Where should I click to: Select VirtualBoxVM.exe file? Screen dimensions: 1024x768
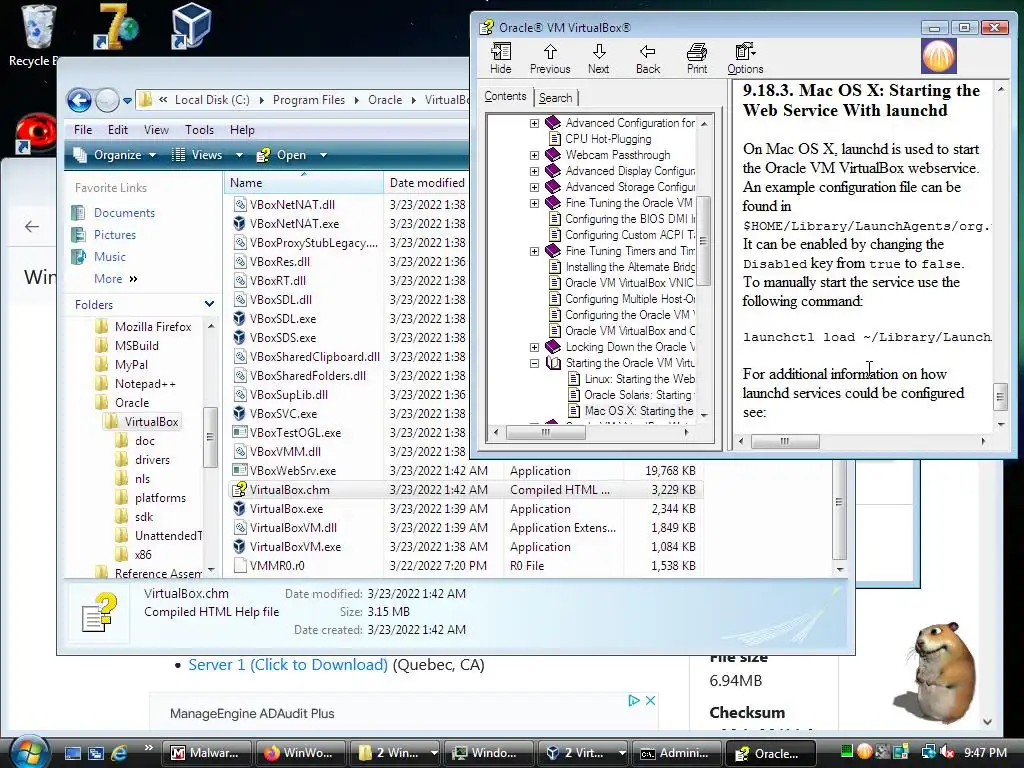(x=295, y=547)
